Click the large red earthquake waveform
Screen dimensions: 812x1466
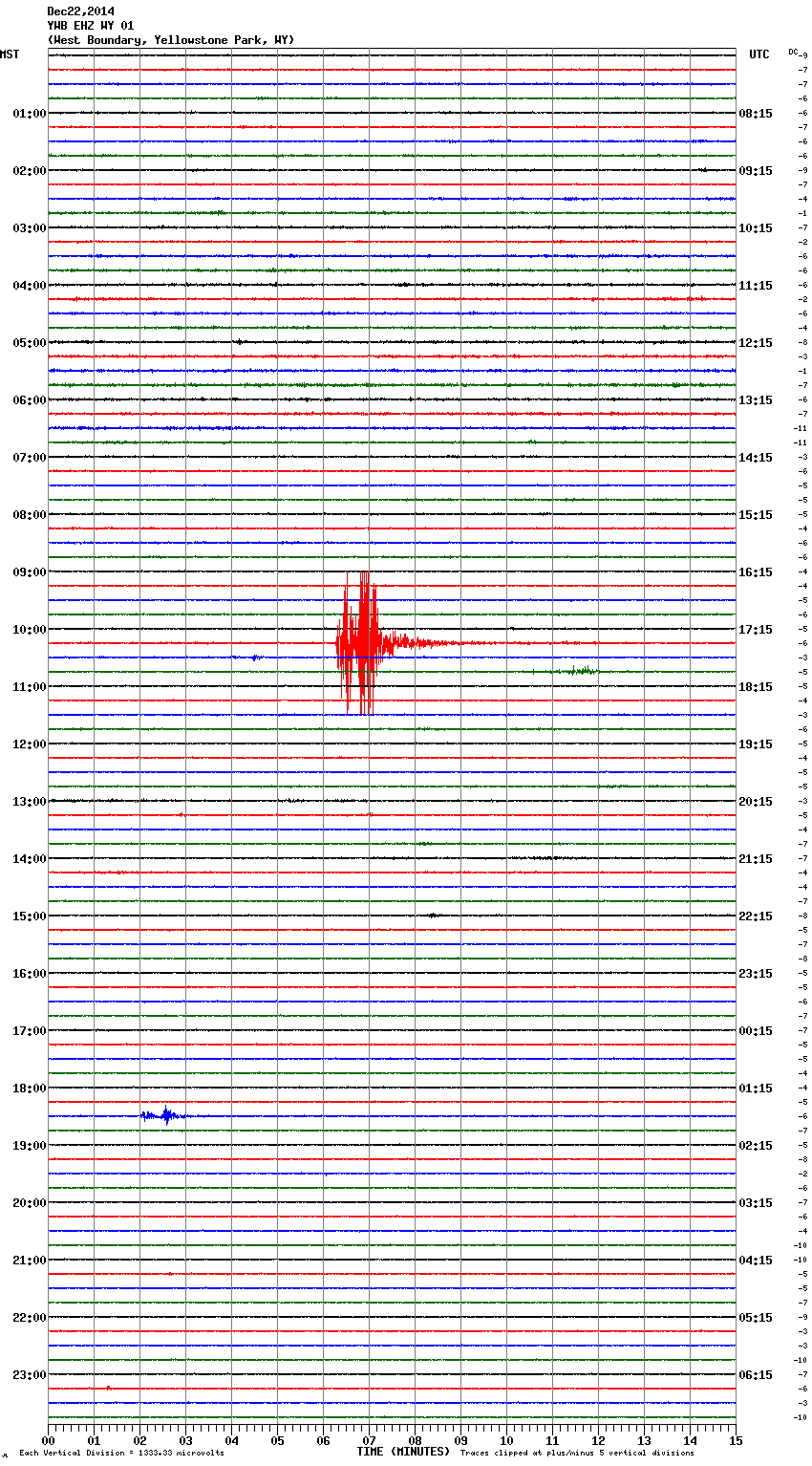(x=361, y=643)
